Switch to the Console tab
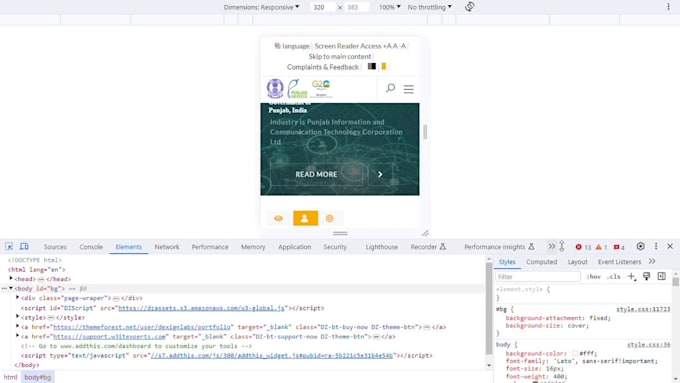This screenshot has height=383, width=680. click(91, 247)
